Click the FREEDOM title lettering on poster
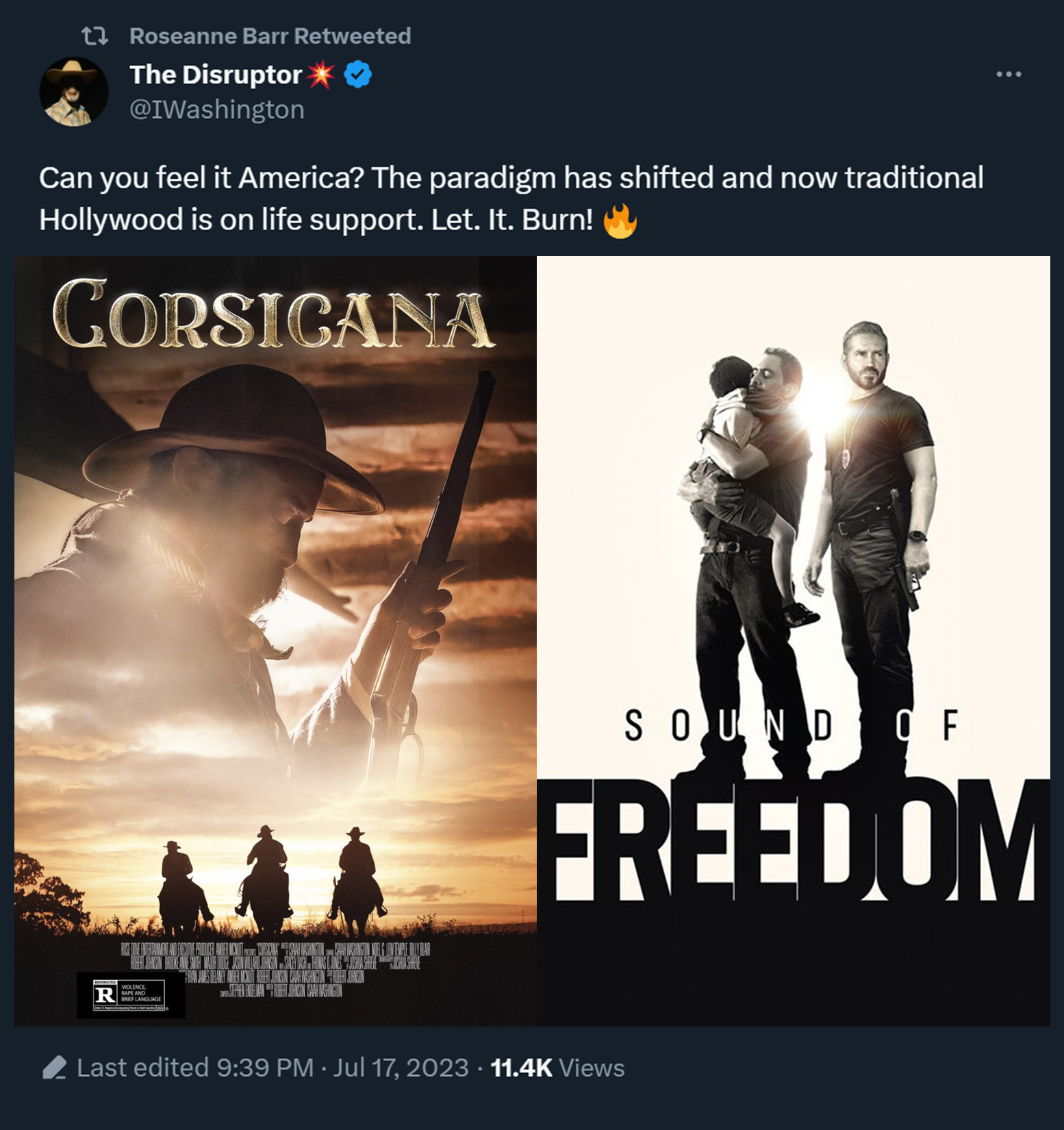This screenshot has height=1130, width=1064. 794,841
